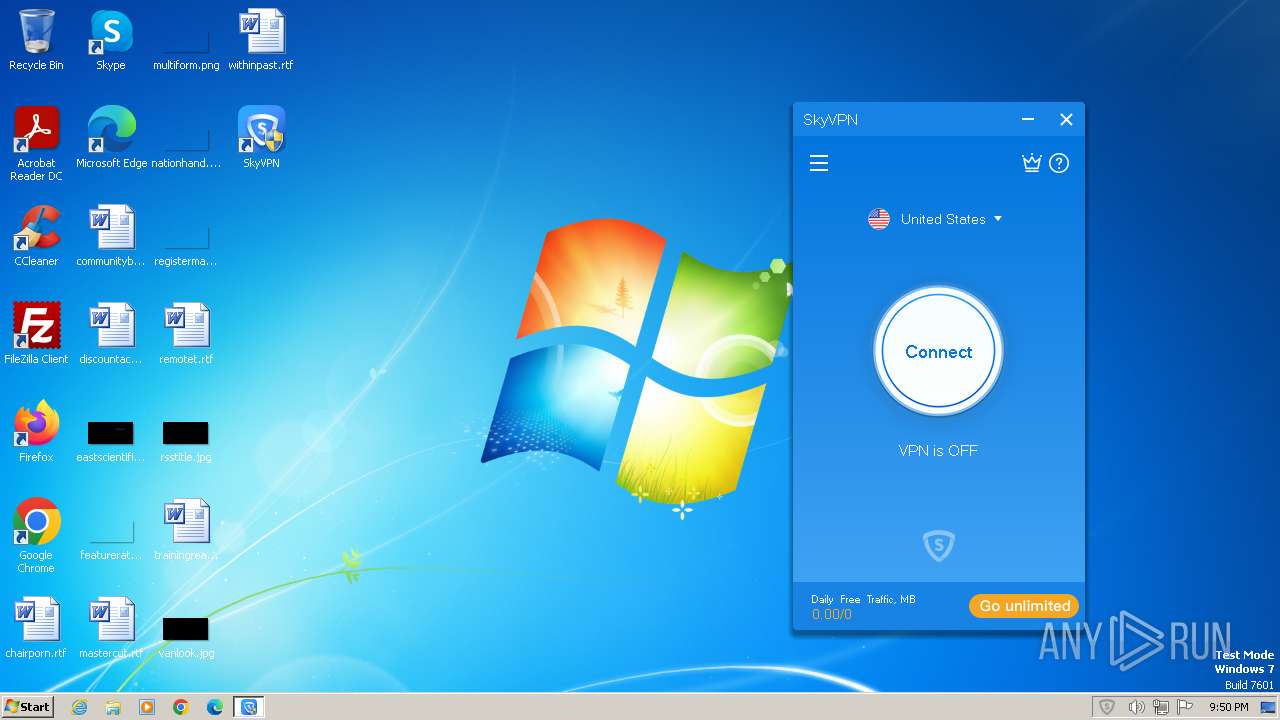Screen dimensions: 1280x720
Task: Select the remotet.rtf desktop file
Action: [186, 334]
